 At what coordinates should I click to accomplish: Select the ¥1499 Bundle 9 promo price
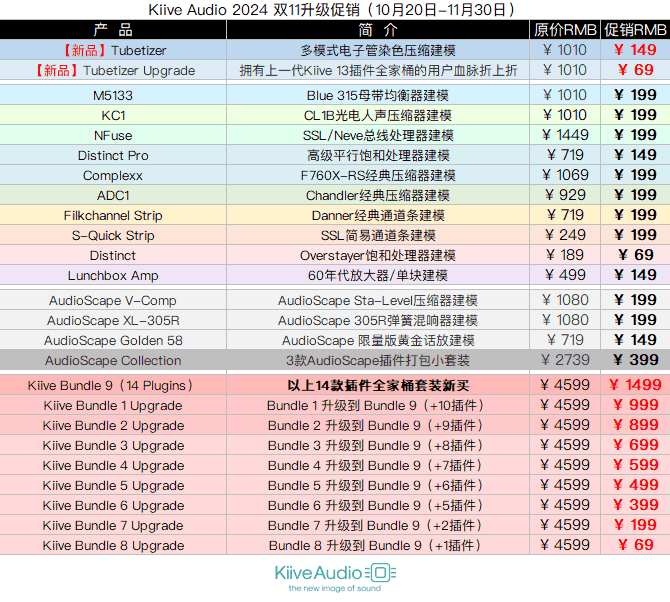click(x=635, y=385)
